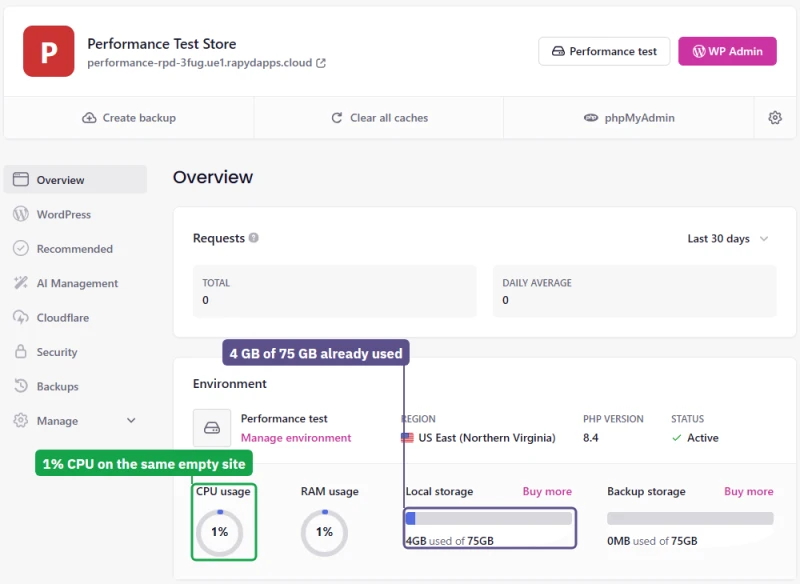Click the US flag region icon
Image resolution: width=800 pixels, height=584 pixels.
click(x=407, y=438)
